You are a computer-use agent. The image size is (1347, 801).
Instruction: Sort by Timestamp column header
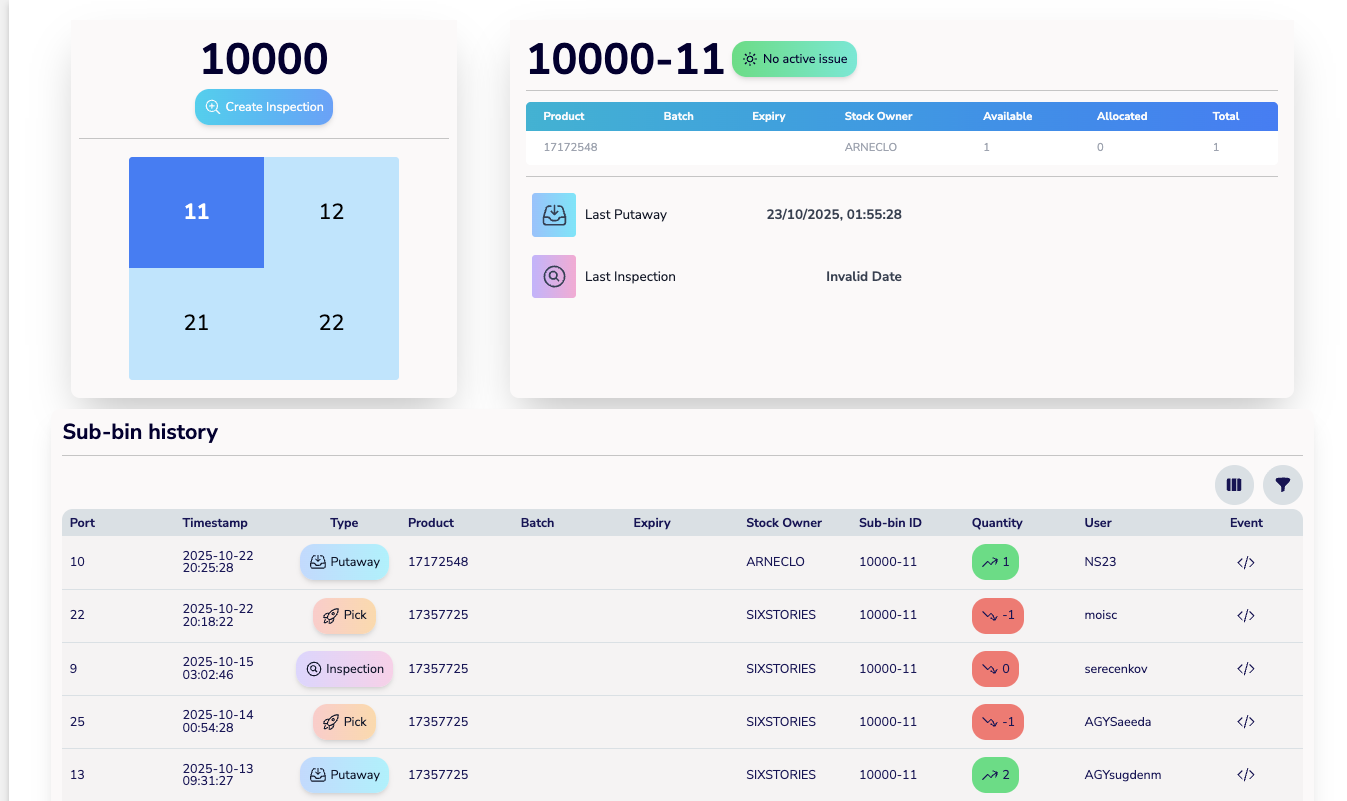tap(215, 523)
